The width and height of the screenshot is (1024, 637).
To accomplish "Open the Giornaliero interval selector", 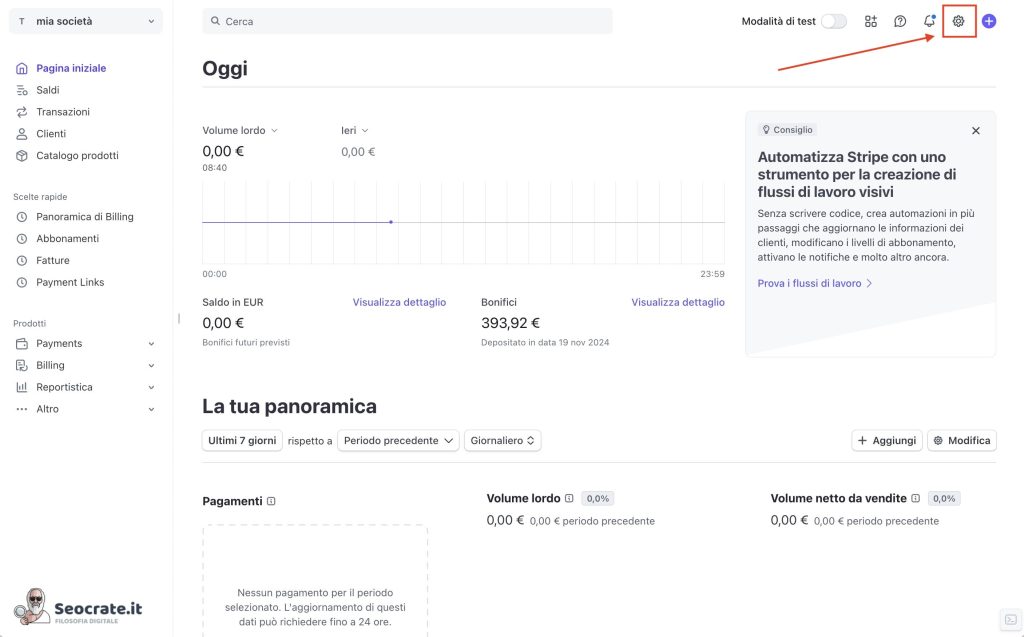I will point(502,440).
